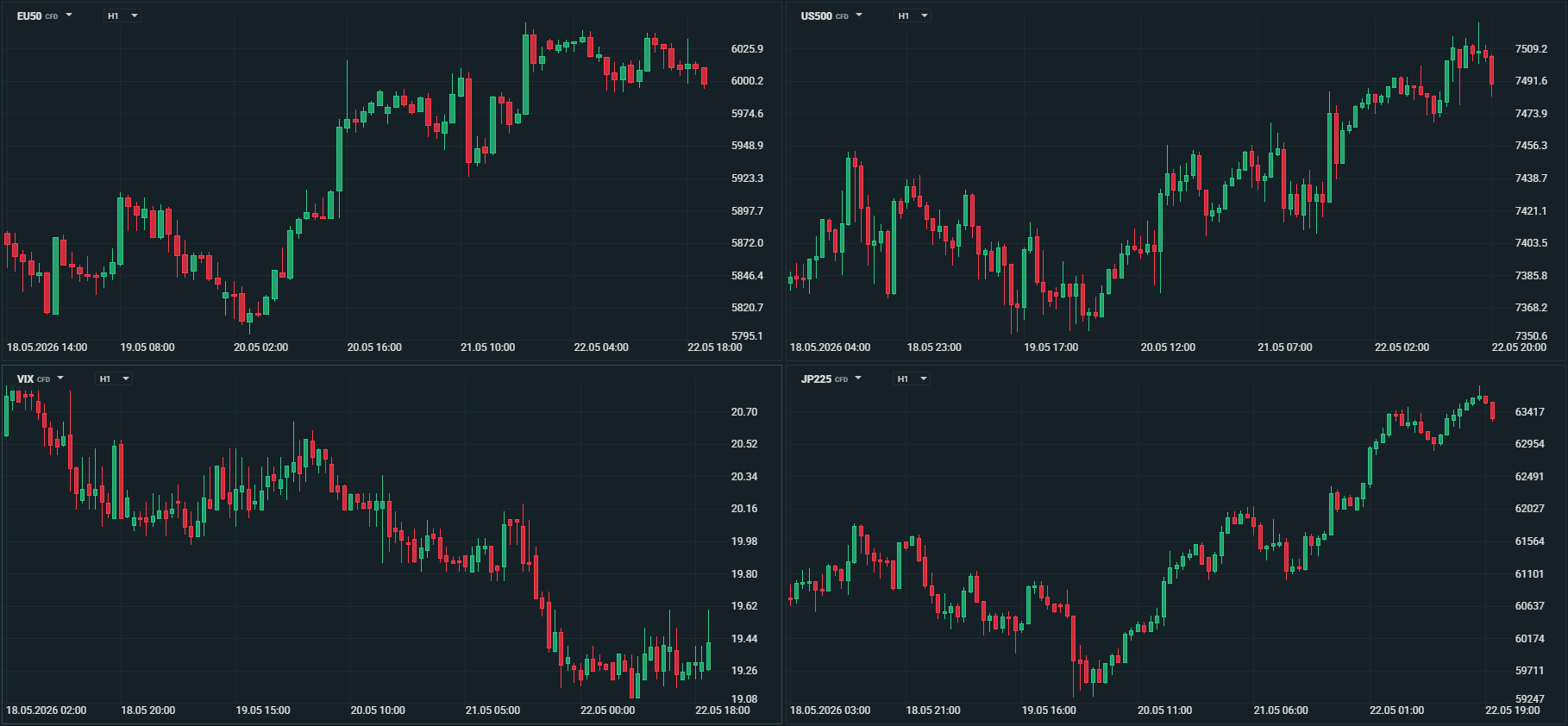Click the 6025.9 price label on EU50 axis

(x=747, y=49)
